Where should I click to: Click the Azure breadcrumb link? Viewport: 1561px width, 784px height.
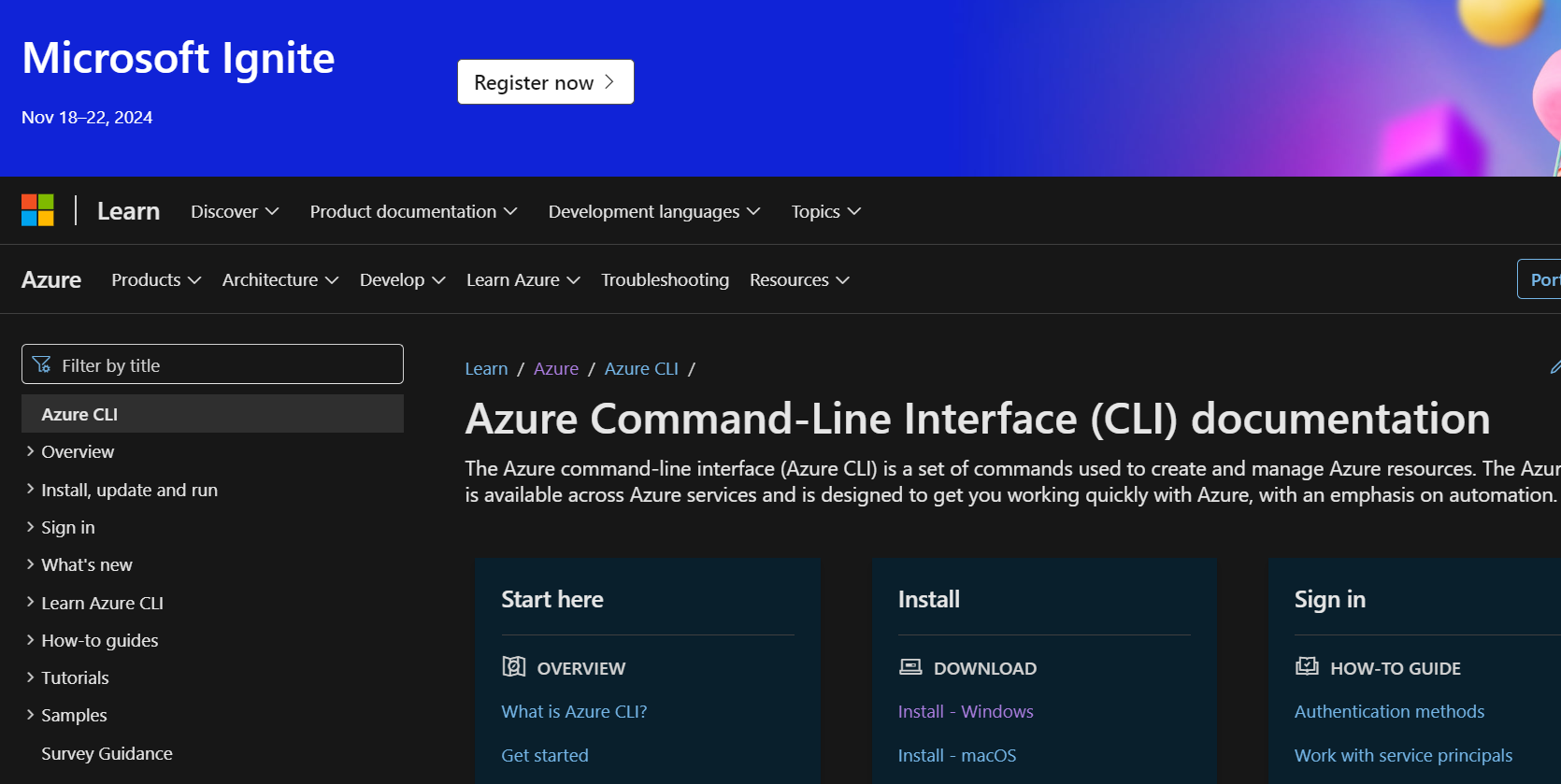556,369
